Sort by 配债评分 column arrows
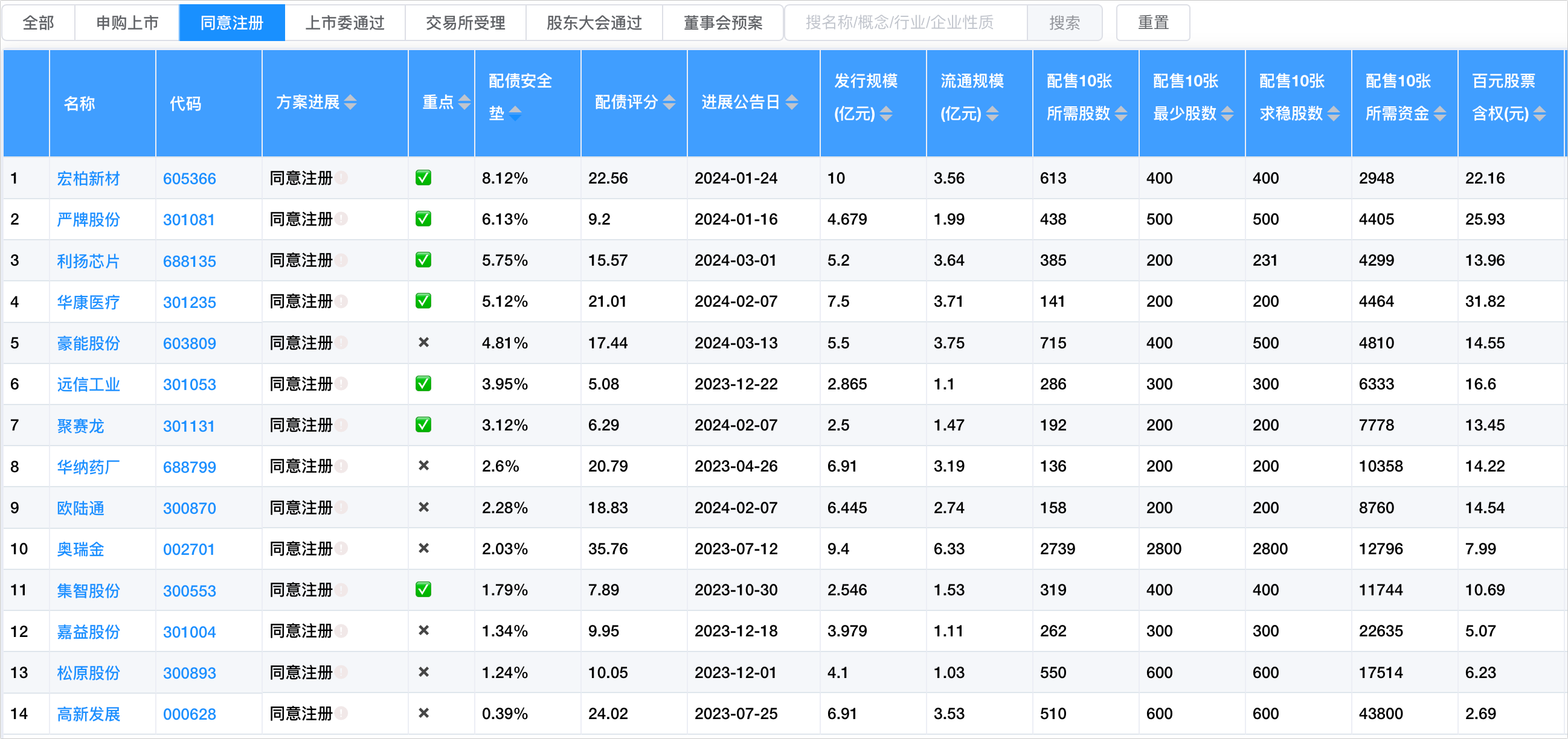The width and height of the screenshot is (1568, 739). [669, 102]
